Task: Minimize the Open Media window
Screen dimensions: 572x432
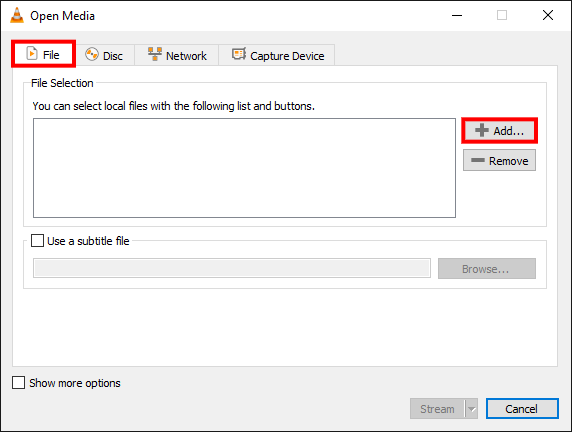Action: pos(457,15)
